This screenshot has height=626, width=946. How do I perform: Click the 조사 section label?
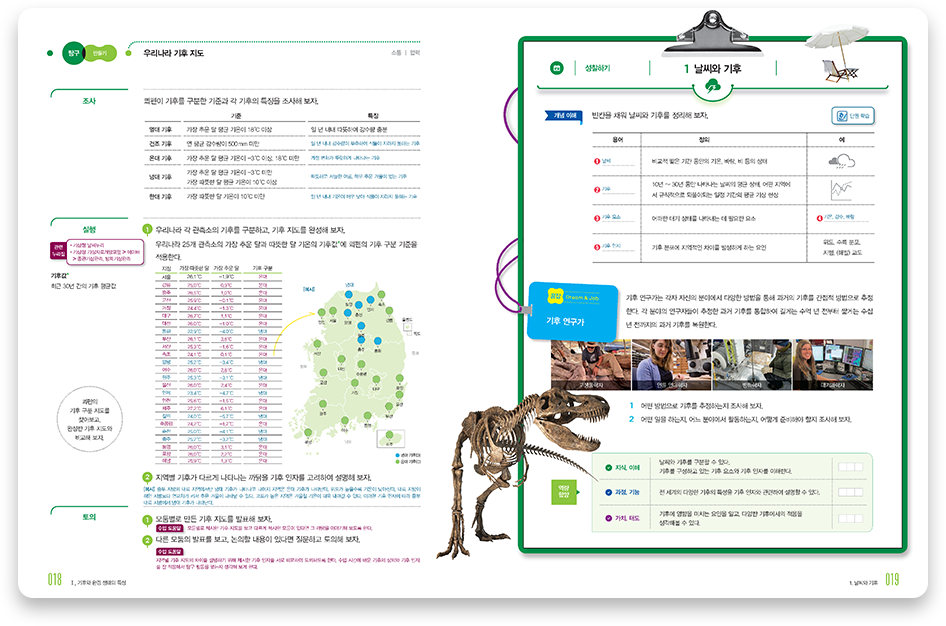[89, 101]
